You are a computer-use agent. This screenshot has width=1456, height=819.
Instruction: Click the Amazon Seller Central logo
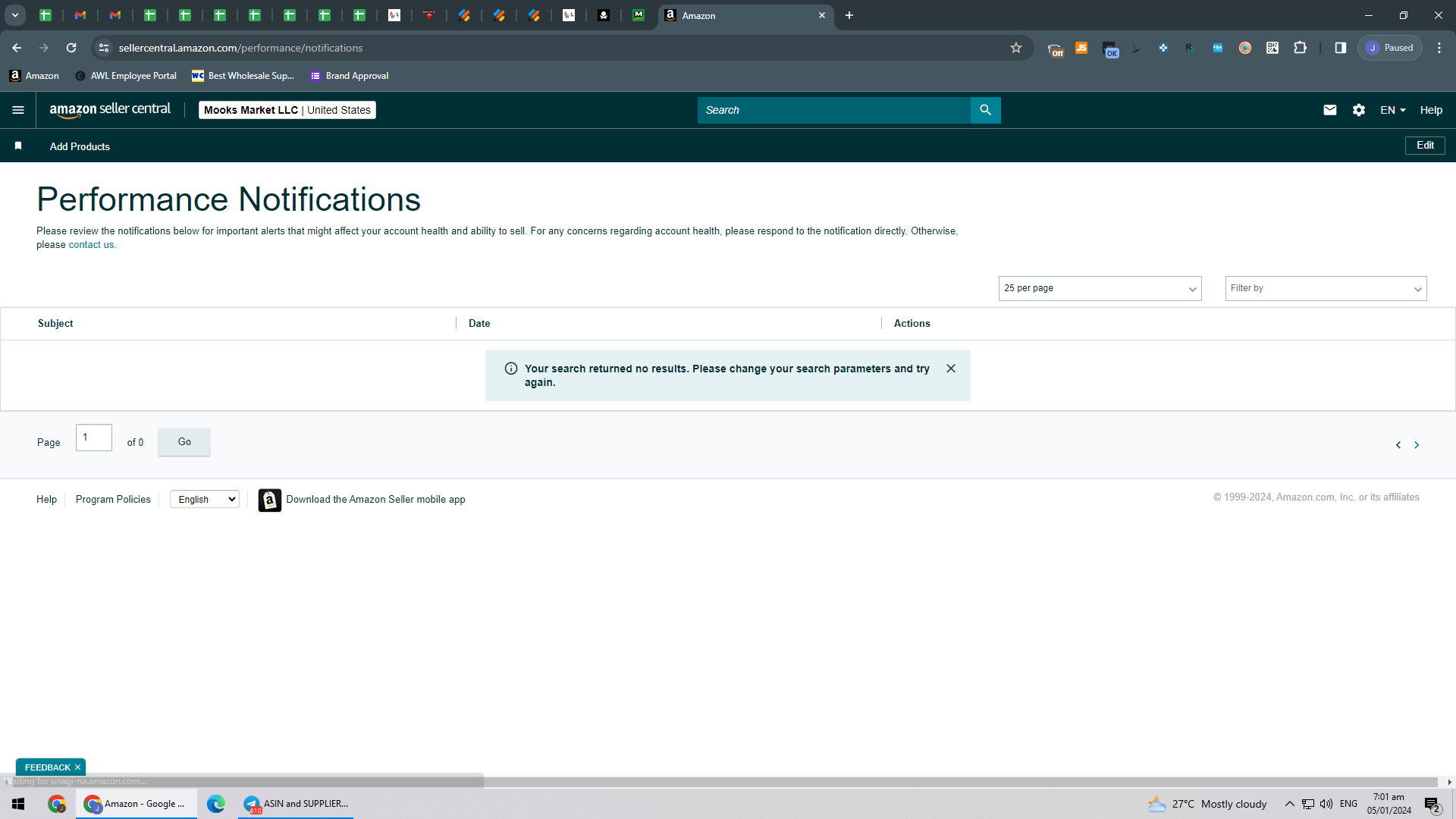click(110, 110)
